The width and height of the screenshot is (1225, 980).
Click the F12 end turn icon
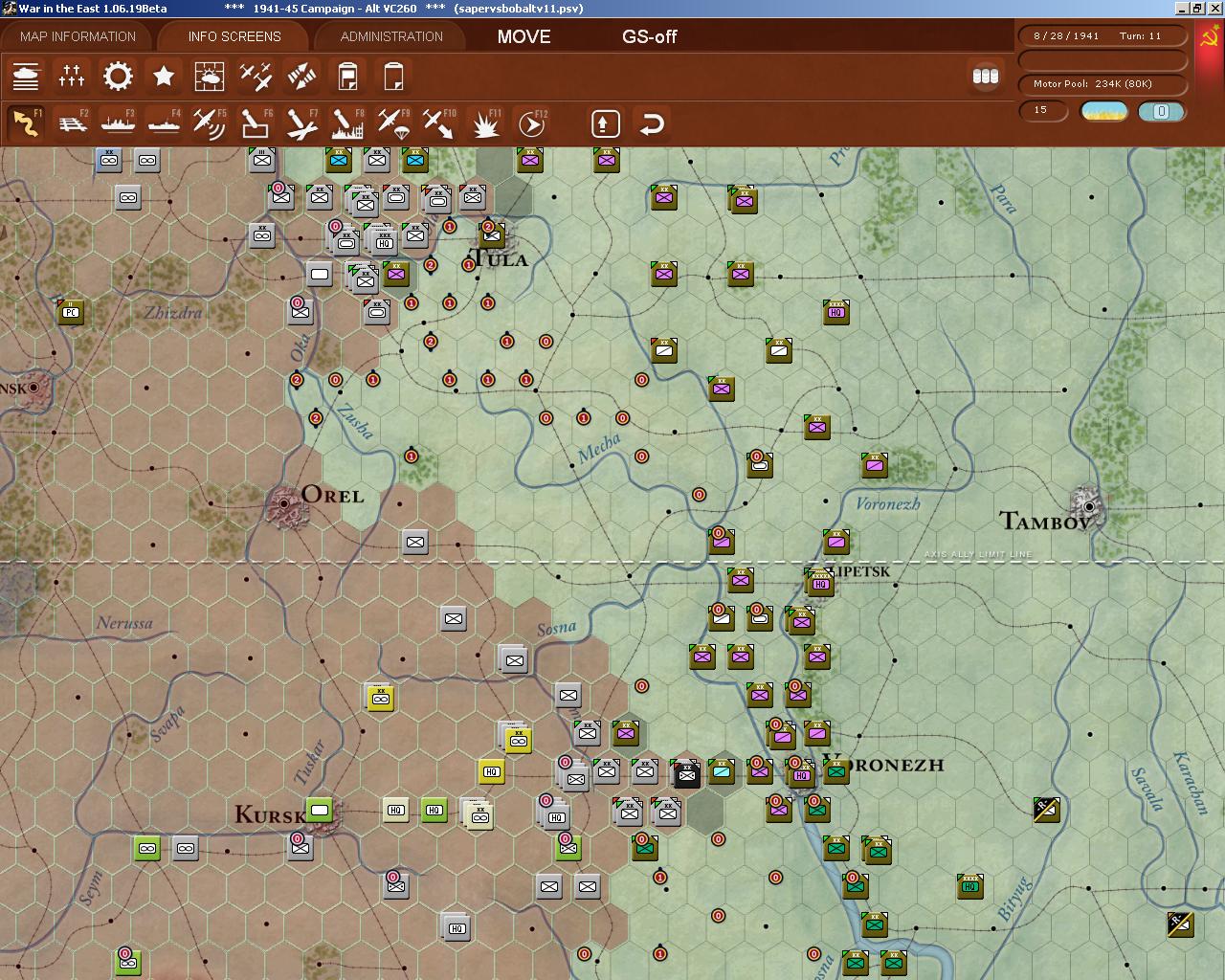coord(531,123)
